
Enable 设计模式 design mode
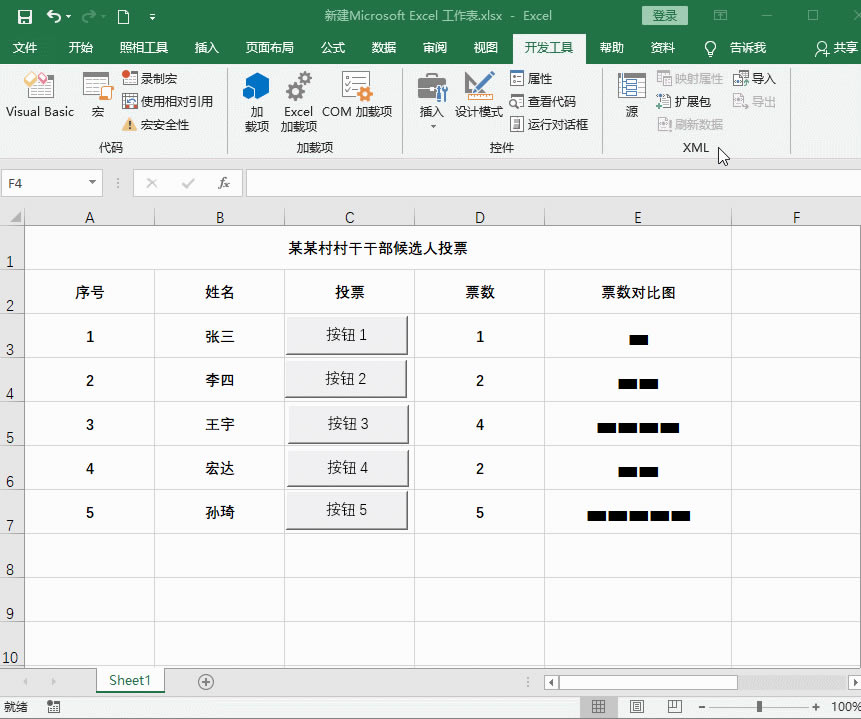(479, 100)
